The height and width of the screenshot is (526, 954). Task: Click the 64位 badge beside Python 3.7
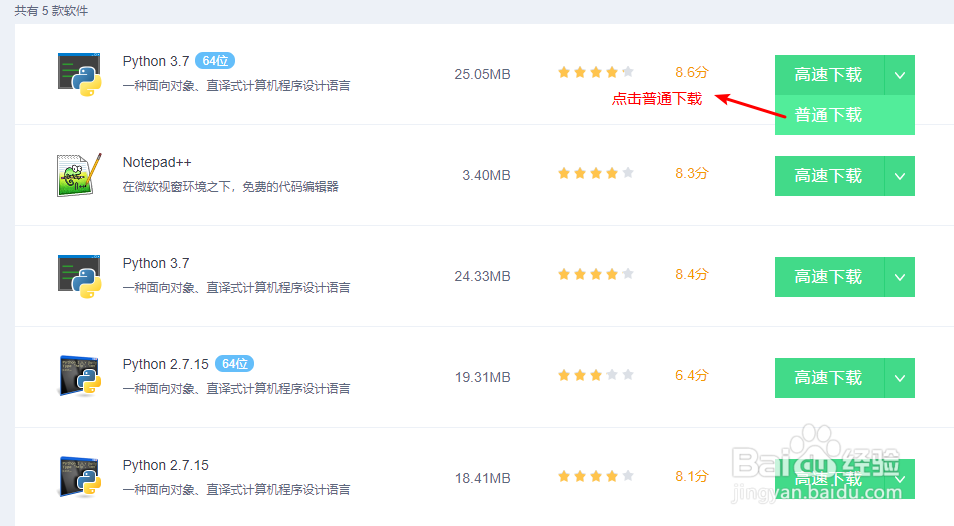click(215, 61)
